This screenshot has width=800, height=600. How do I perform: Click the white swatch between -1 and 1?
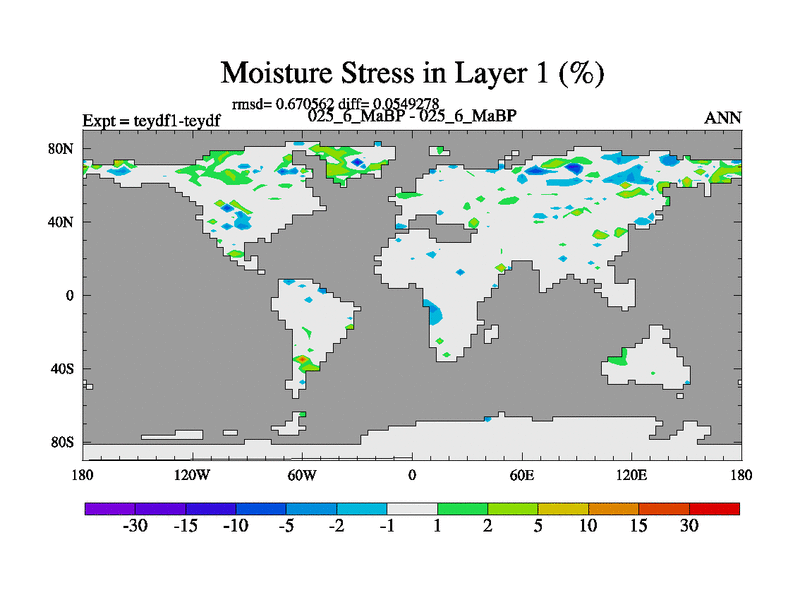(412, 509)
